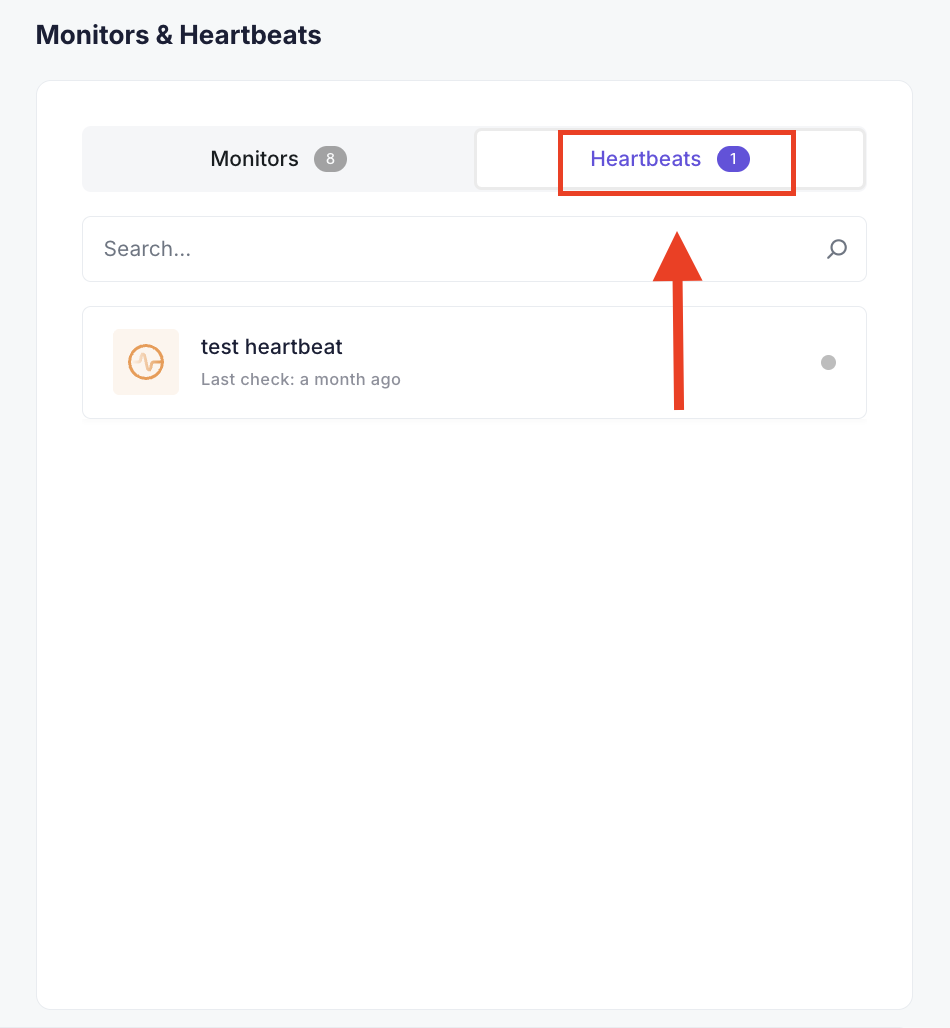950x1028 pixels.
Task: Click the gray status dot on test heartbeat
Action: click(828, 363)
